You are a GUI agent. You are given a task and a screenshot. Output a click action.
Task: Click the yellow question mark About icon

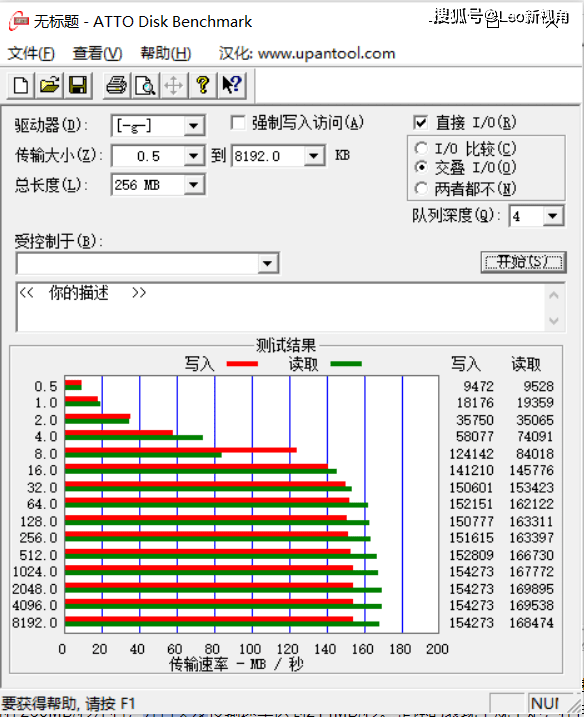click(203, 86)
